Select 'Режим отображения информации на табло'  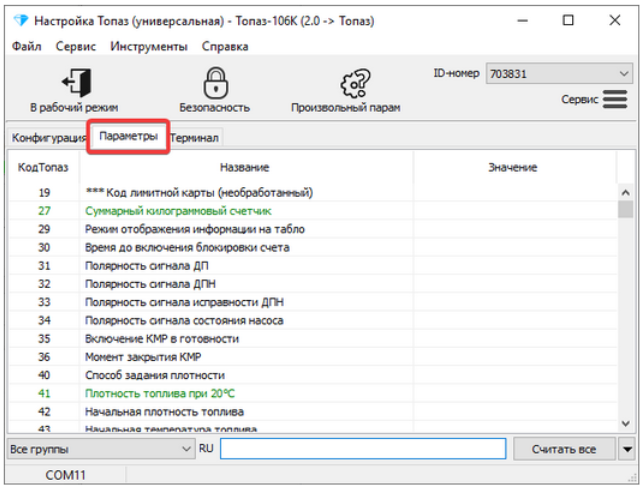313,229
